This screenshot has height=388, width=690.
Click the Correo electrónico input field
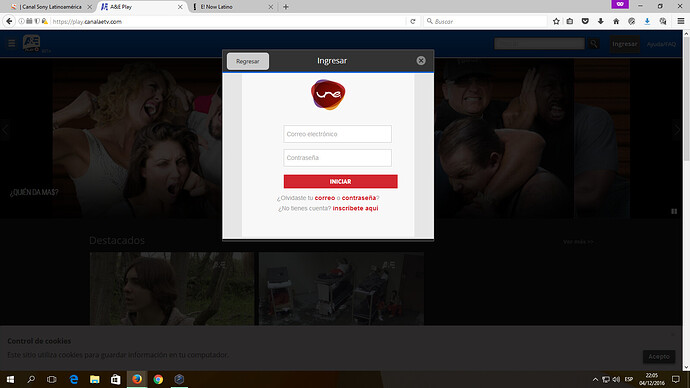tap(338, 134)
